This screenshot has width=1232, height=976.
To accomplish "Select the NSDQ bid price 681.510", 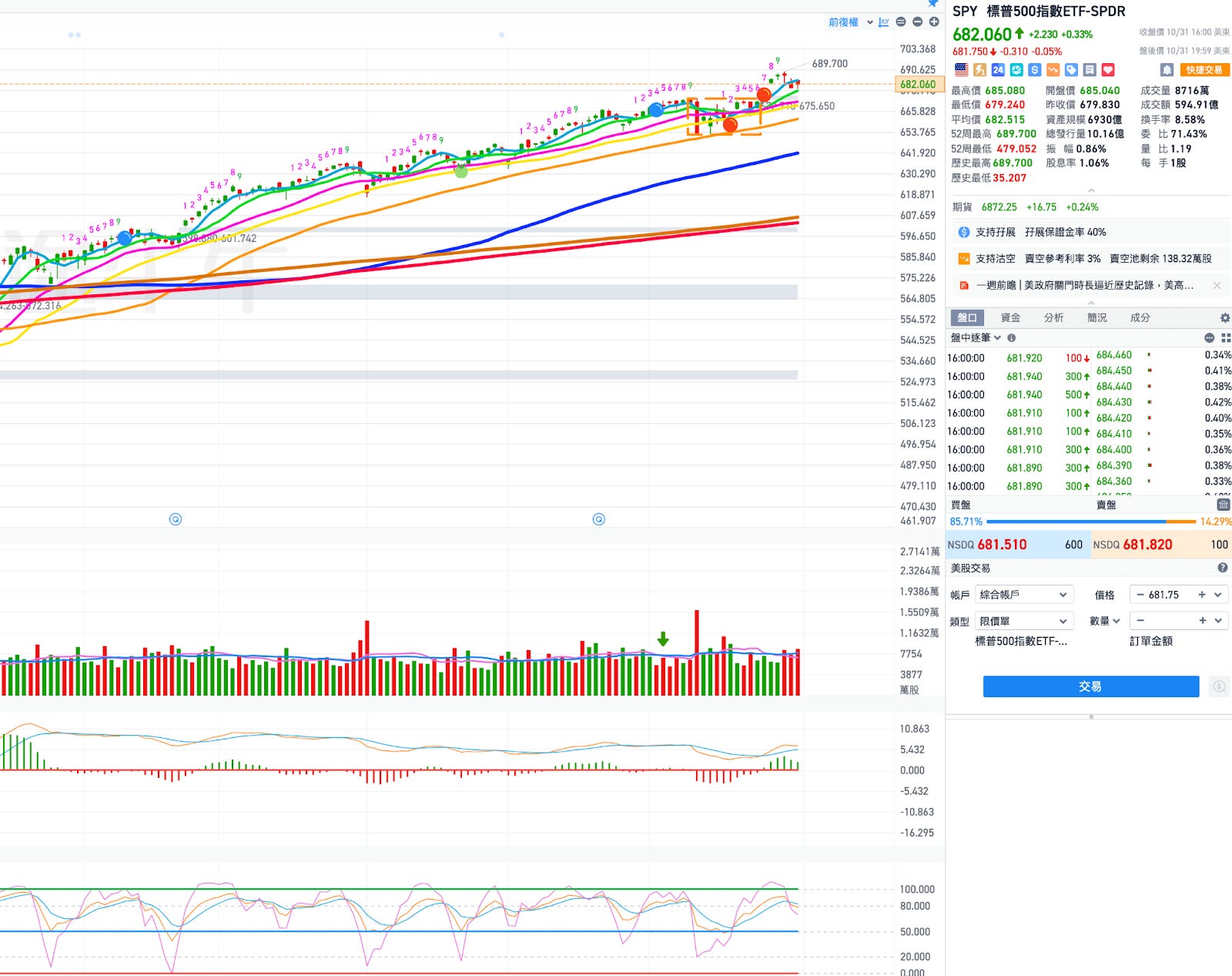I will [x=1002, y=545].
